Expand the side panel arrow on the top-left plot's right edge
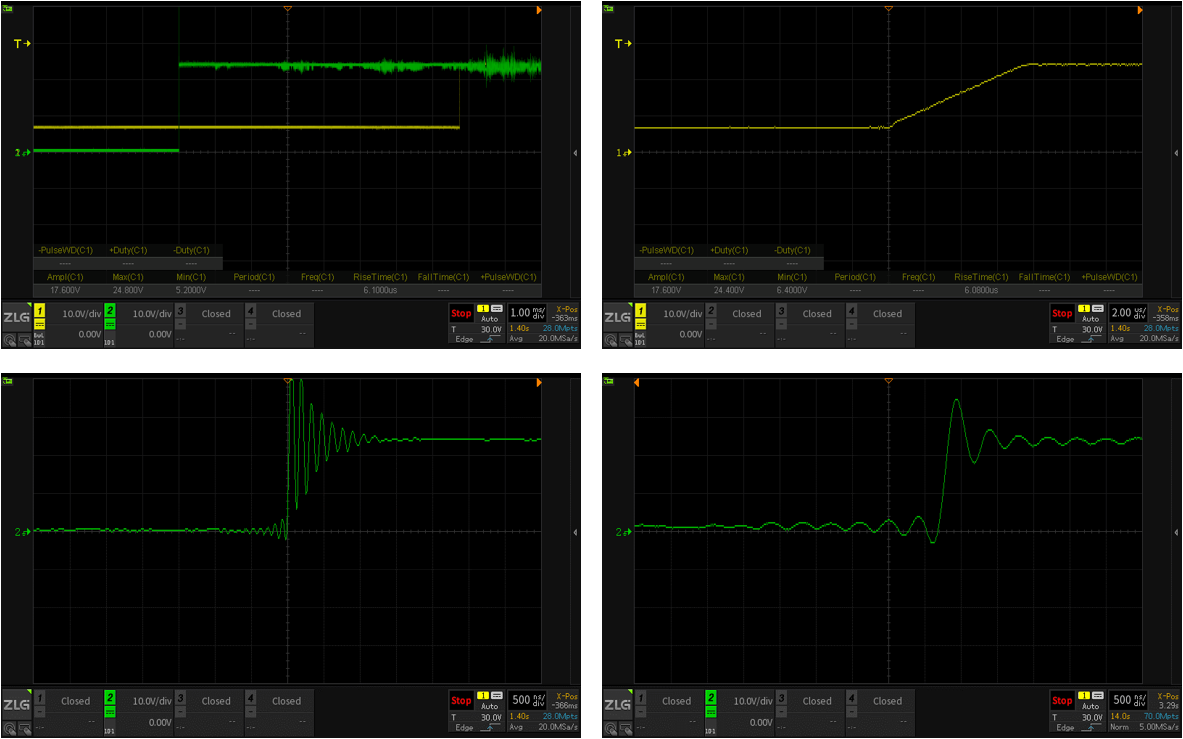 point(575,153)
